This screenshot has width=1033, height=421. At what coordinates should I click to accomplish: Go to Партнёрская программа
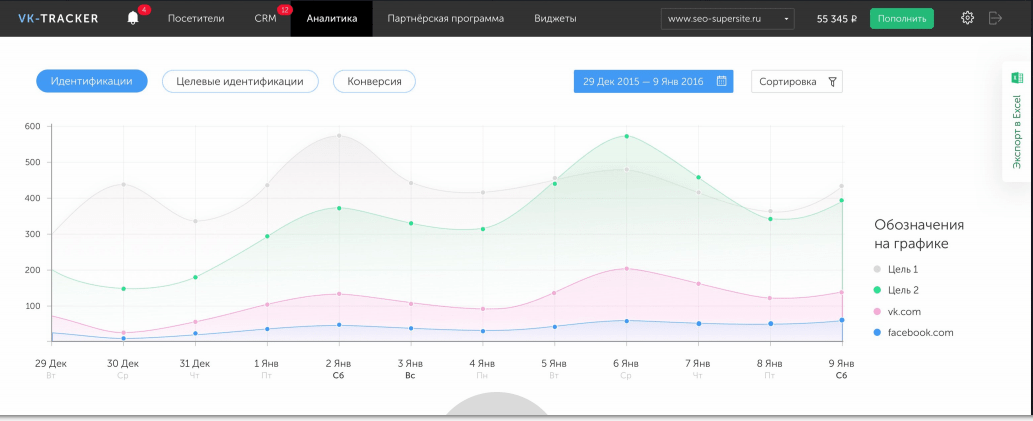445,18
